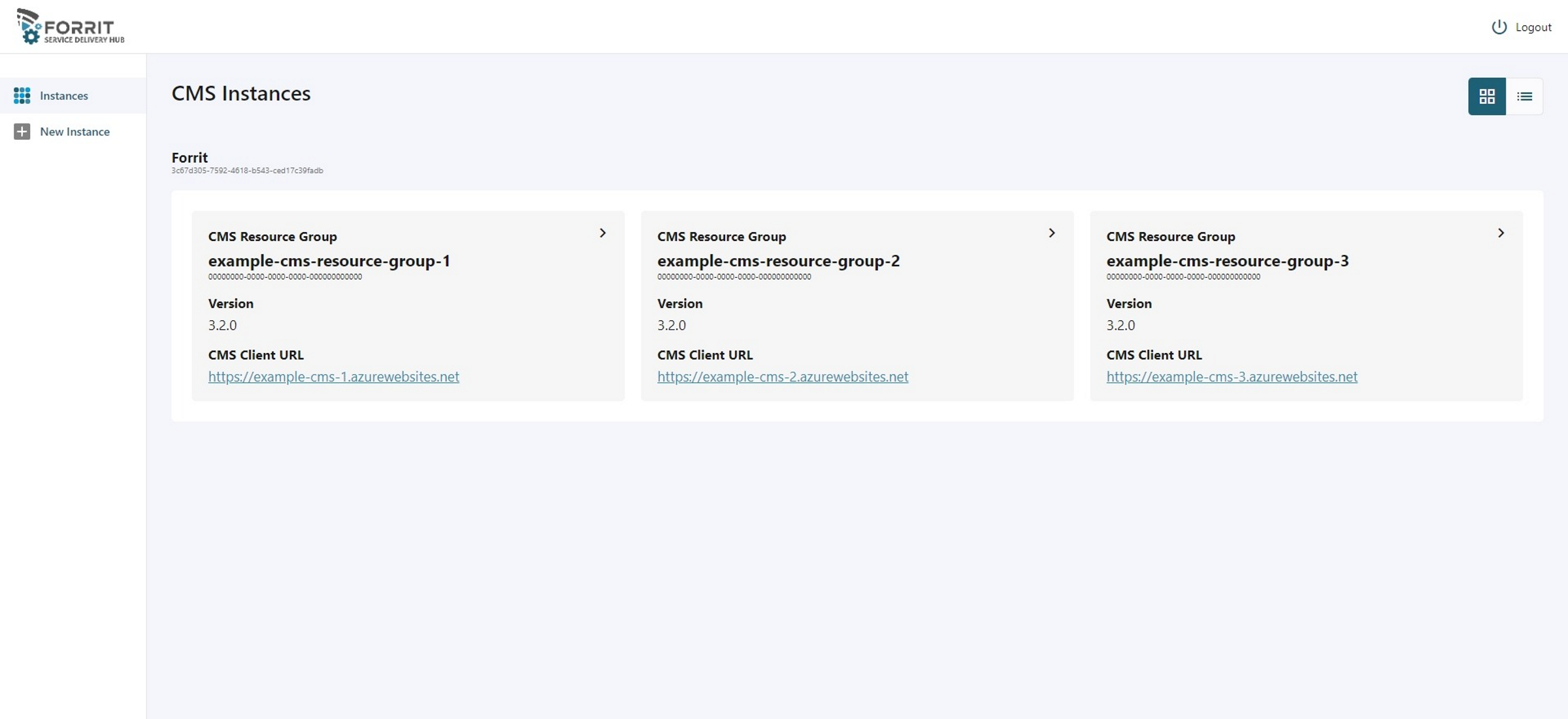Open the New Instance menu item
Screen dimensions: 1568x719
click(74, 131)
